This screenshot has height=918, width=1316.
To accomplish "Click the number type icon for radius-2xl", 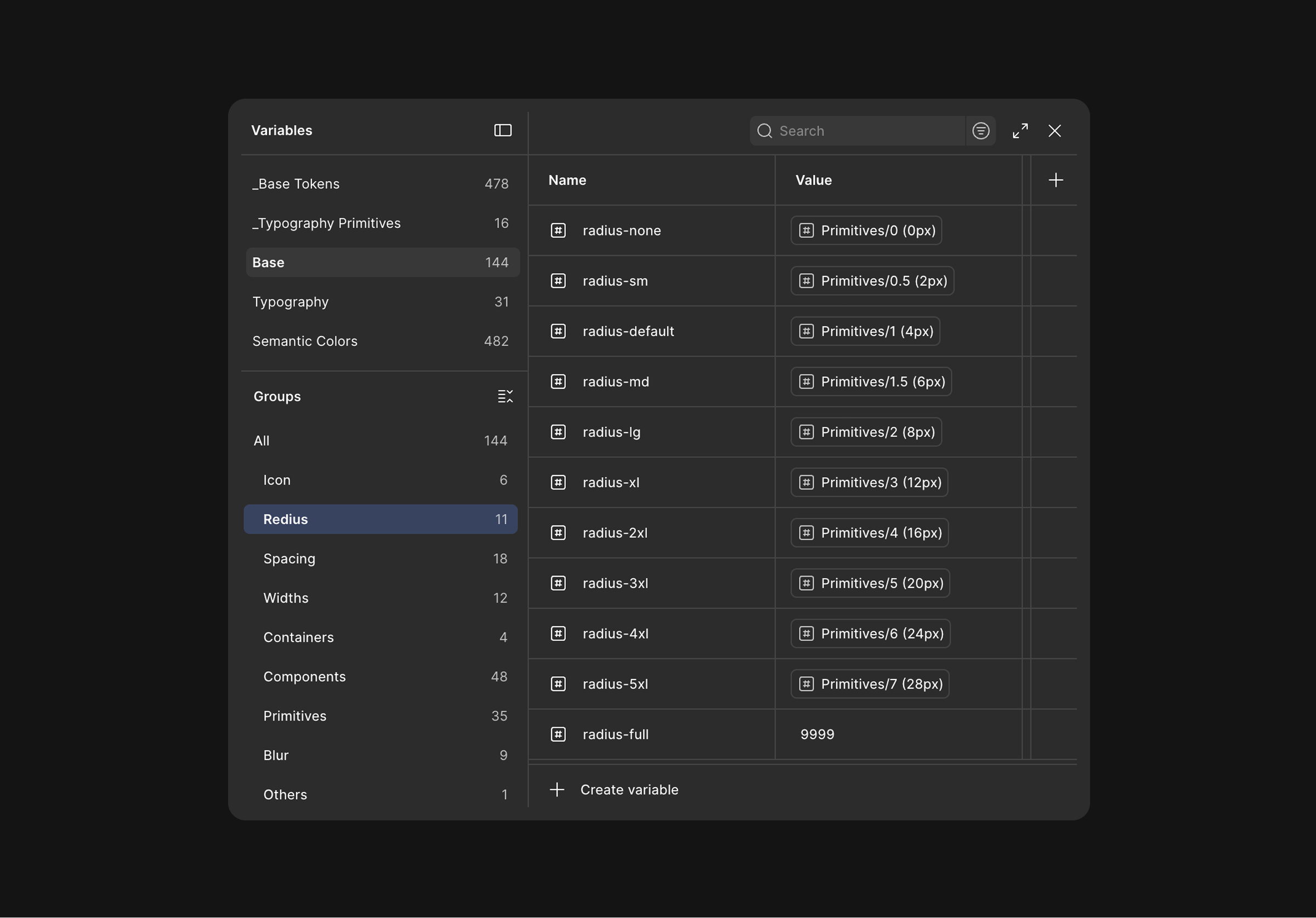I will (x=558, y=533).
